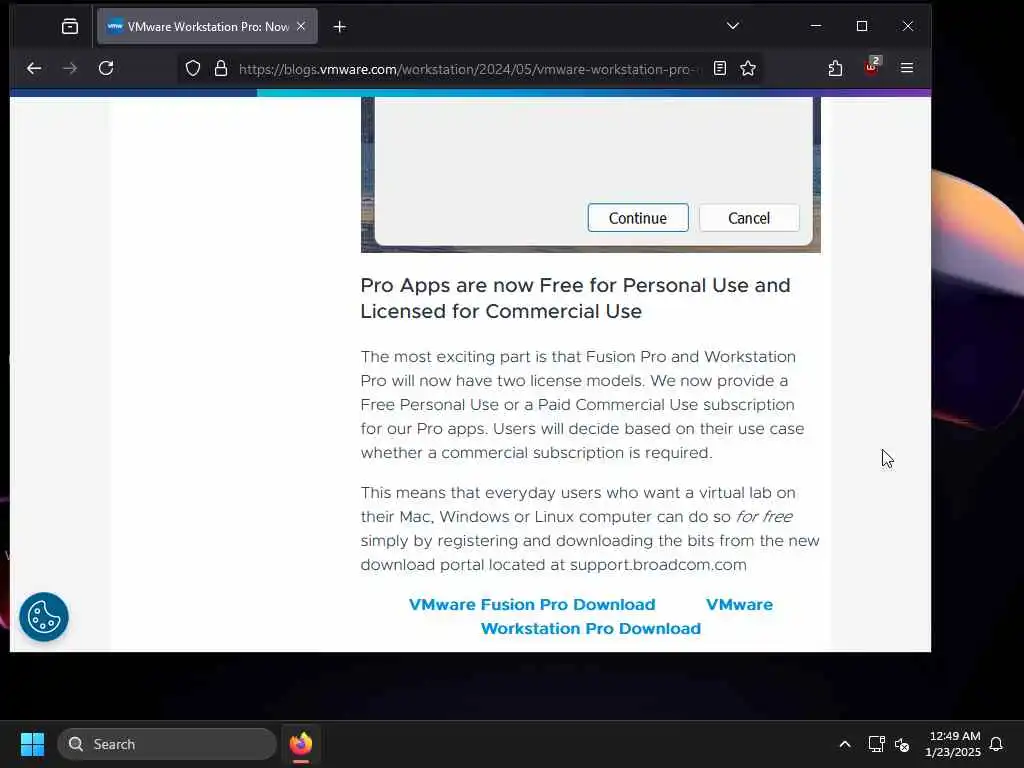
Task: Open the Firefox View icon
Action: 70,26
